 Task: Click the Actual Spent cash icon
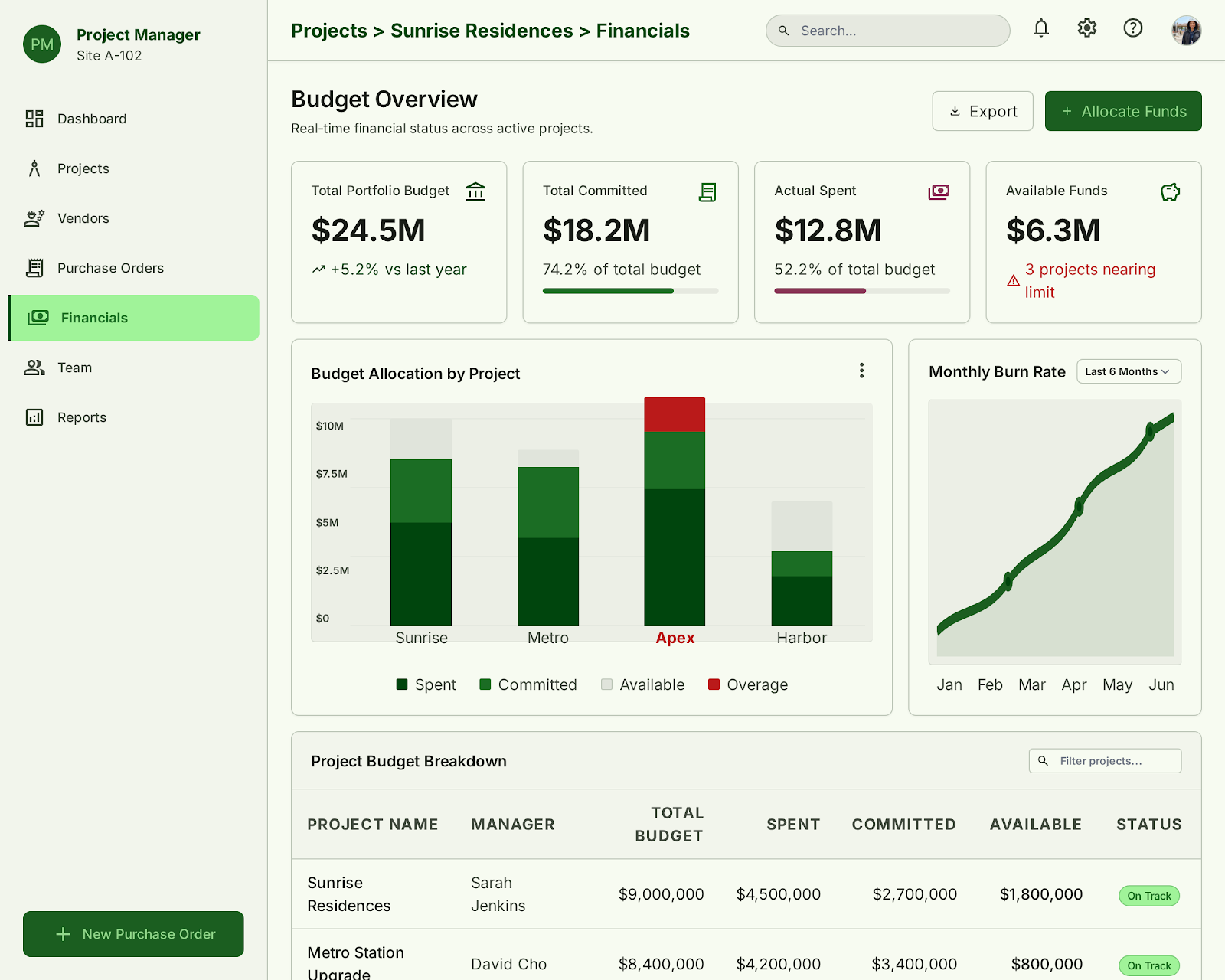[x=939, y=192]
